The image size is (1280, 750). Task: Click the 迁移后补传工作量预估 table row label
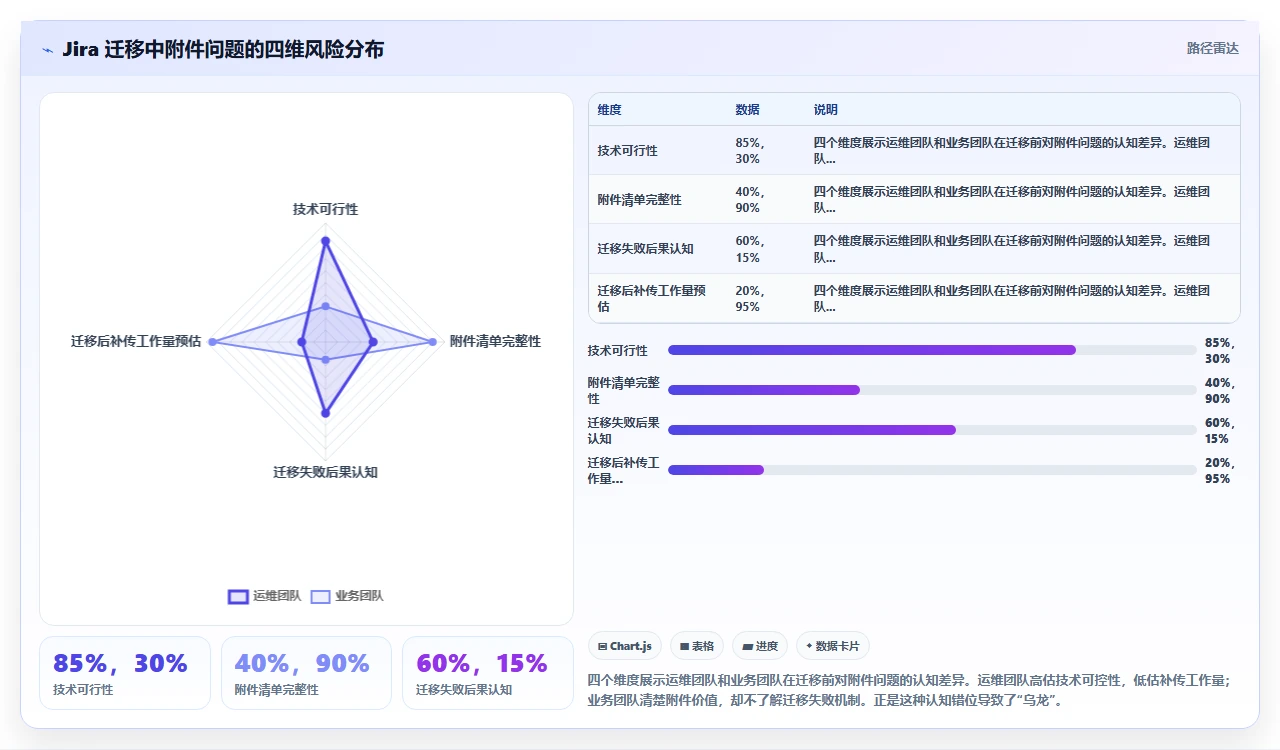(x=652, y=298)
